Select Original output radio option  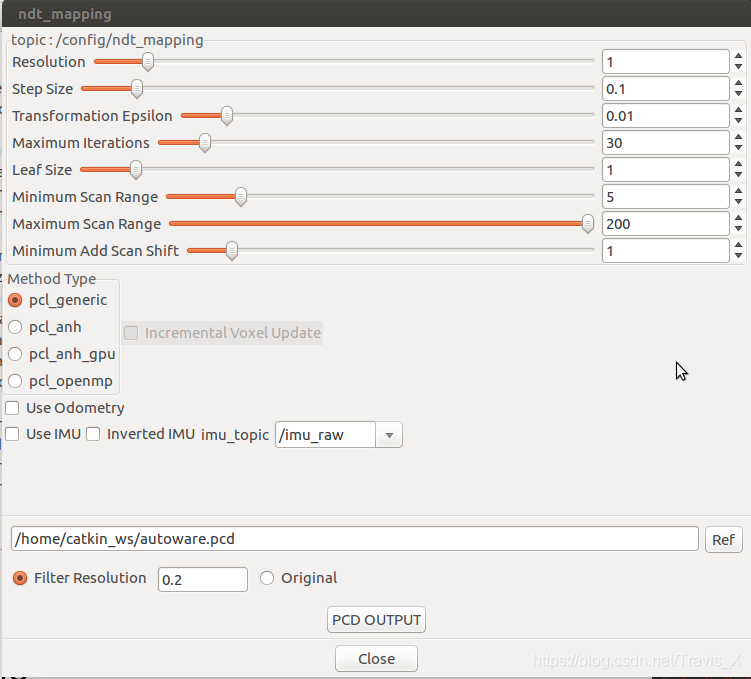(267, 578)
